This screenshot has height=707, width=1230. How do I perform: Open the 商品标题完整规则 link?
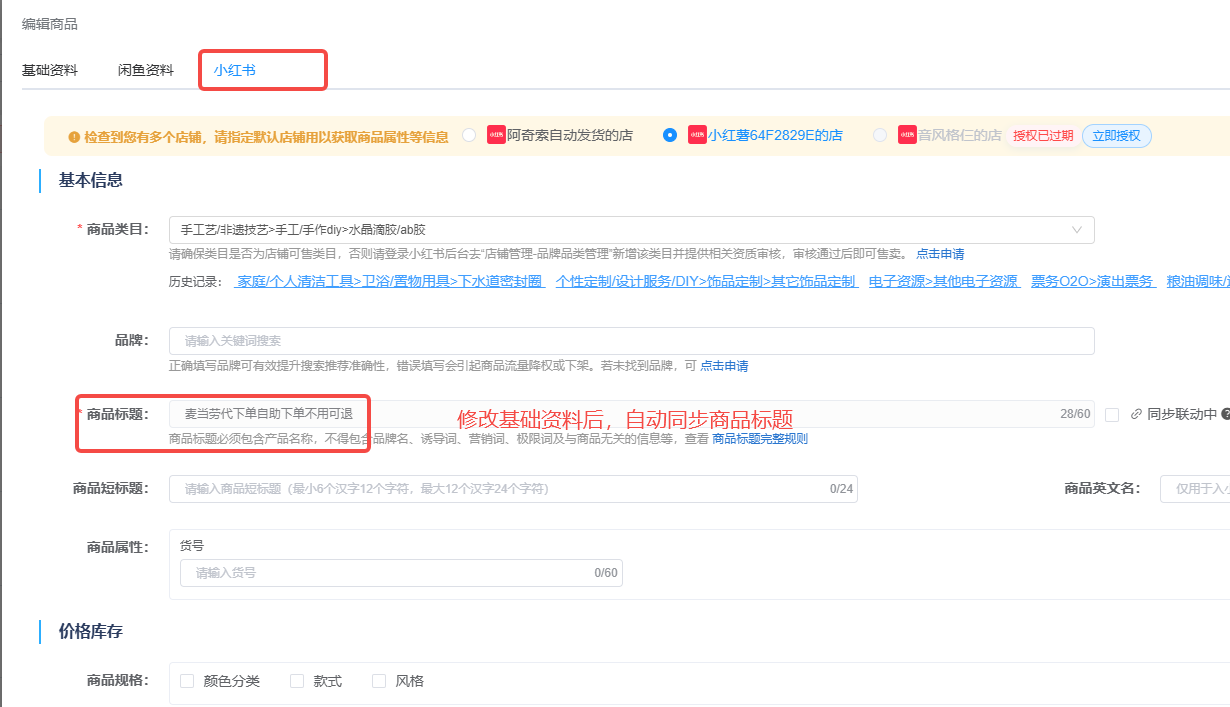tap(760, 439)
